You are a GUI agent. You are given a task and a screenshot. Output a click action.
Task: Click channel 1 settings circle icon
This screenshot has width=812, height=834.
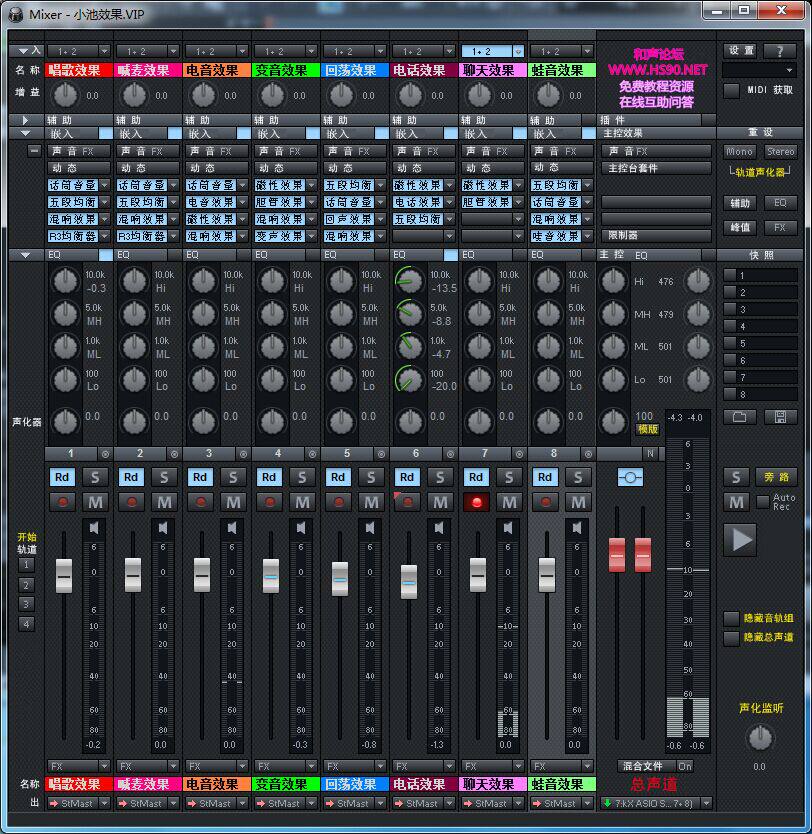point(105,454)
